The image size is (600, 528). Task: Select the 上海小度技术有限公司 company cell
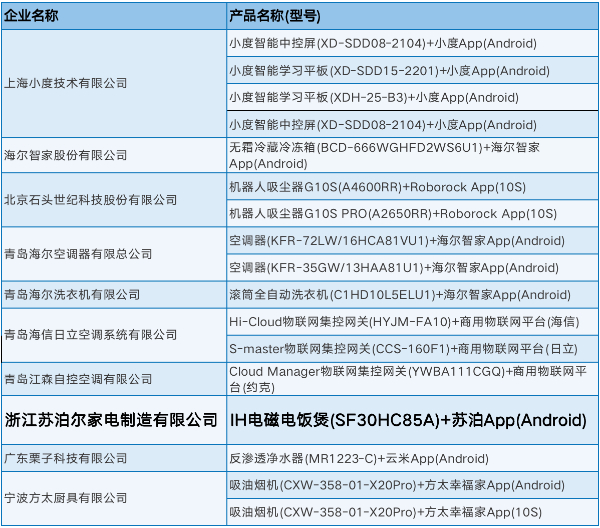click(65, 84)
